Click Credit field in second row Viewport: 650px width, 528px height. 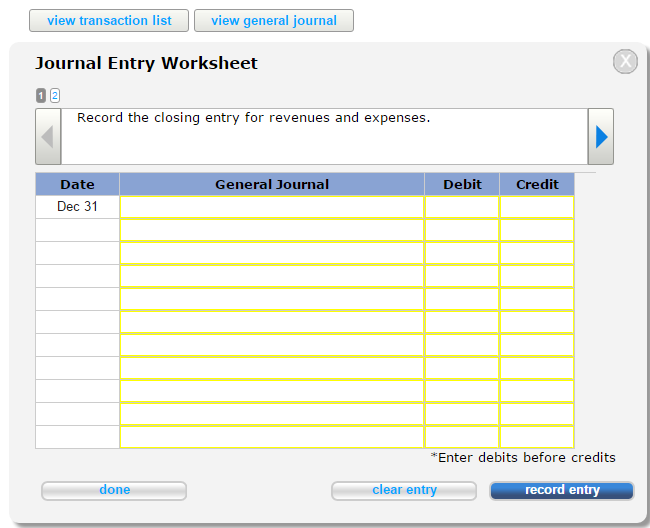click(x=537, y=230)
